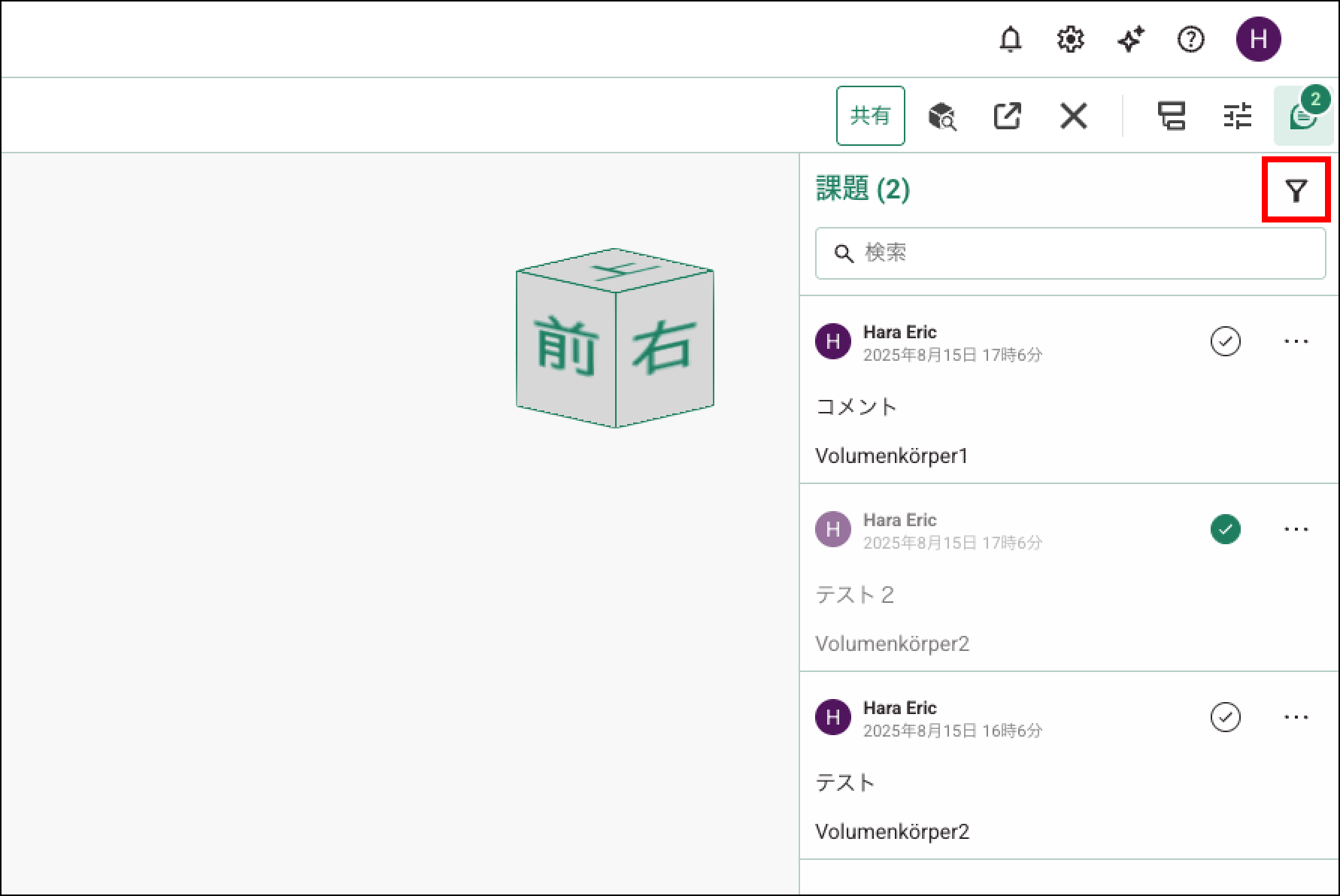Open the structure tree panel icon
This screenshot has width=1340, height=896.
coord(1171,117)
